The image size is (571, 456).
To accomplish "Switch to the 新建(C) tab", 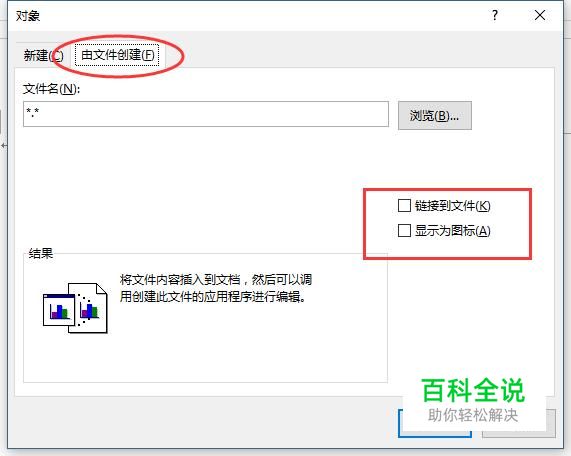I will click(x=43, y=55).
